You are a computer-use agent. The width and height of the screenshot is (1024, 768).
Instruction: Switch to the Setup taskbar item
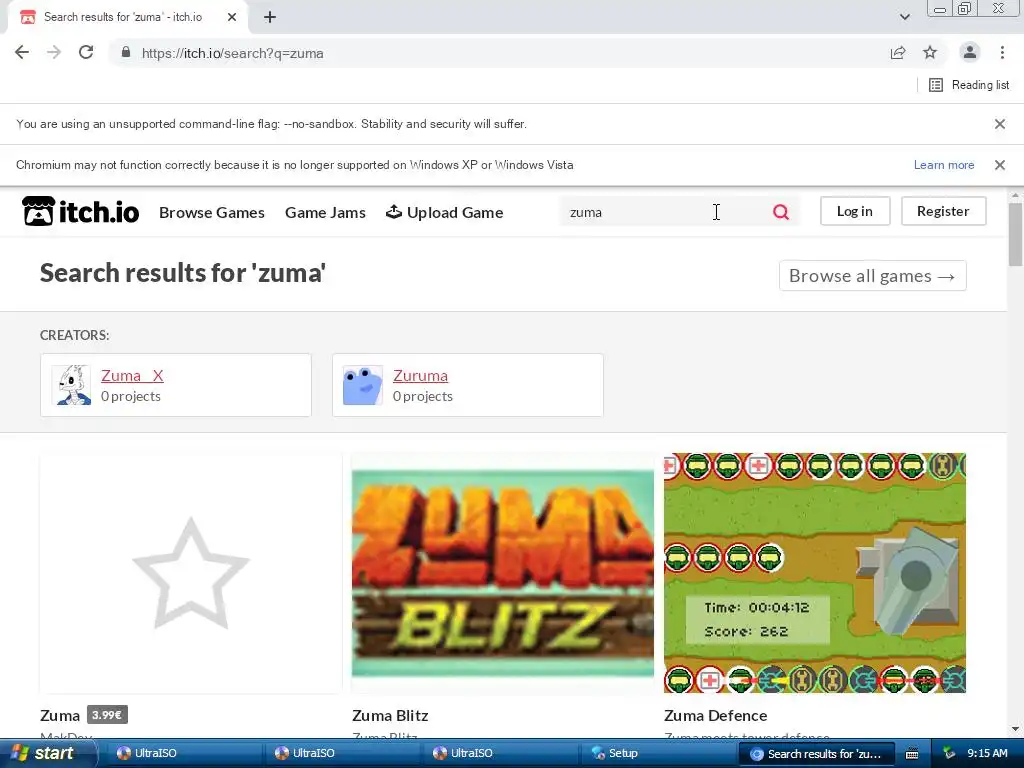coord(660,753)
